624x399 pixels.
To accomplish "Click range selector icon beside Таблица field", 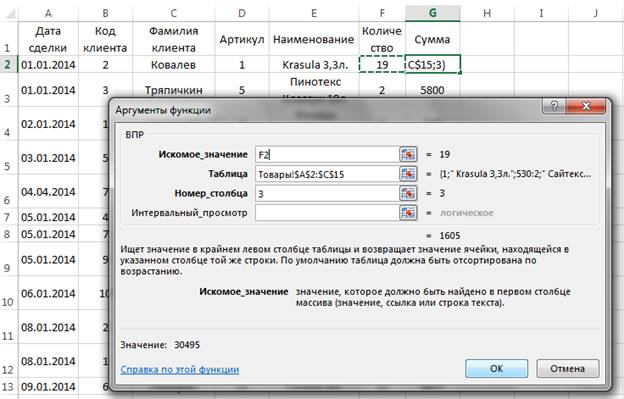I will [x=408, y=174].
